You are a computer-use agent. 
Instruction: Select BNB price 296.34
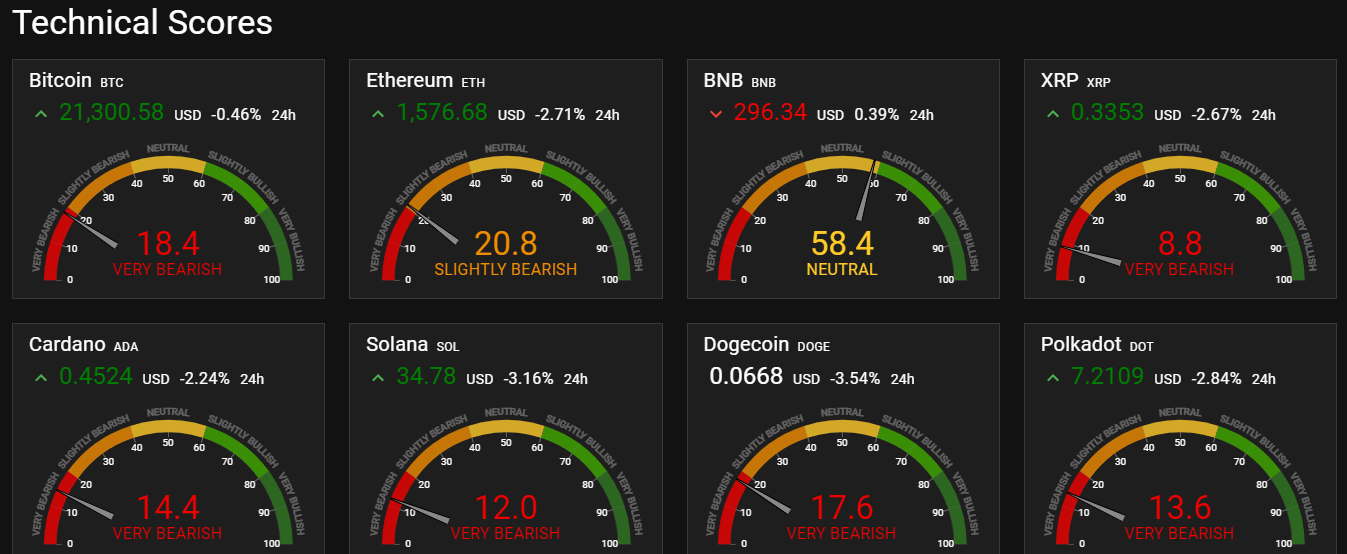(x=770, y=113)
